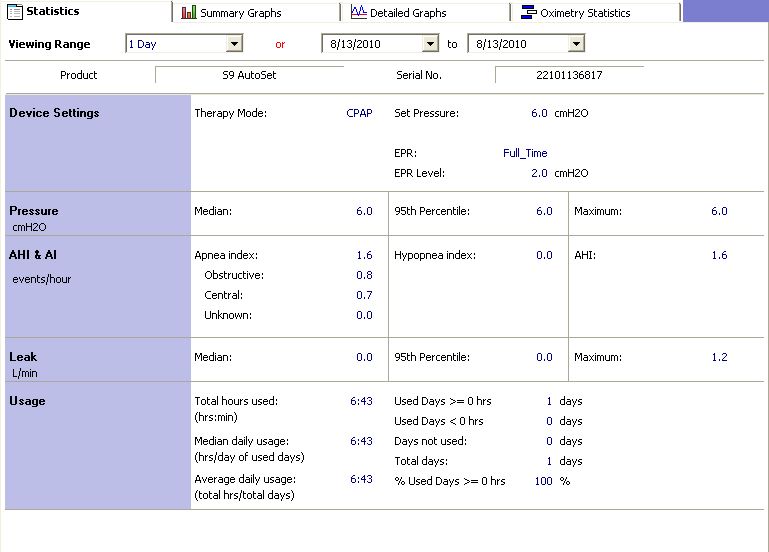Click the Pressure section header
Screen dimensions: 769x552
click(34, 211)
